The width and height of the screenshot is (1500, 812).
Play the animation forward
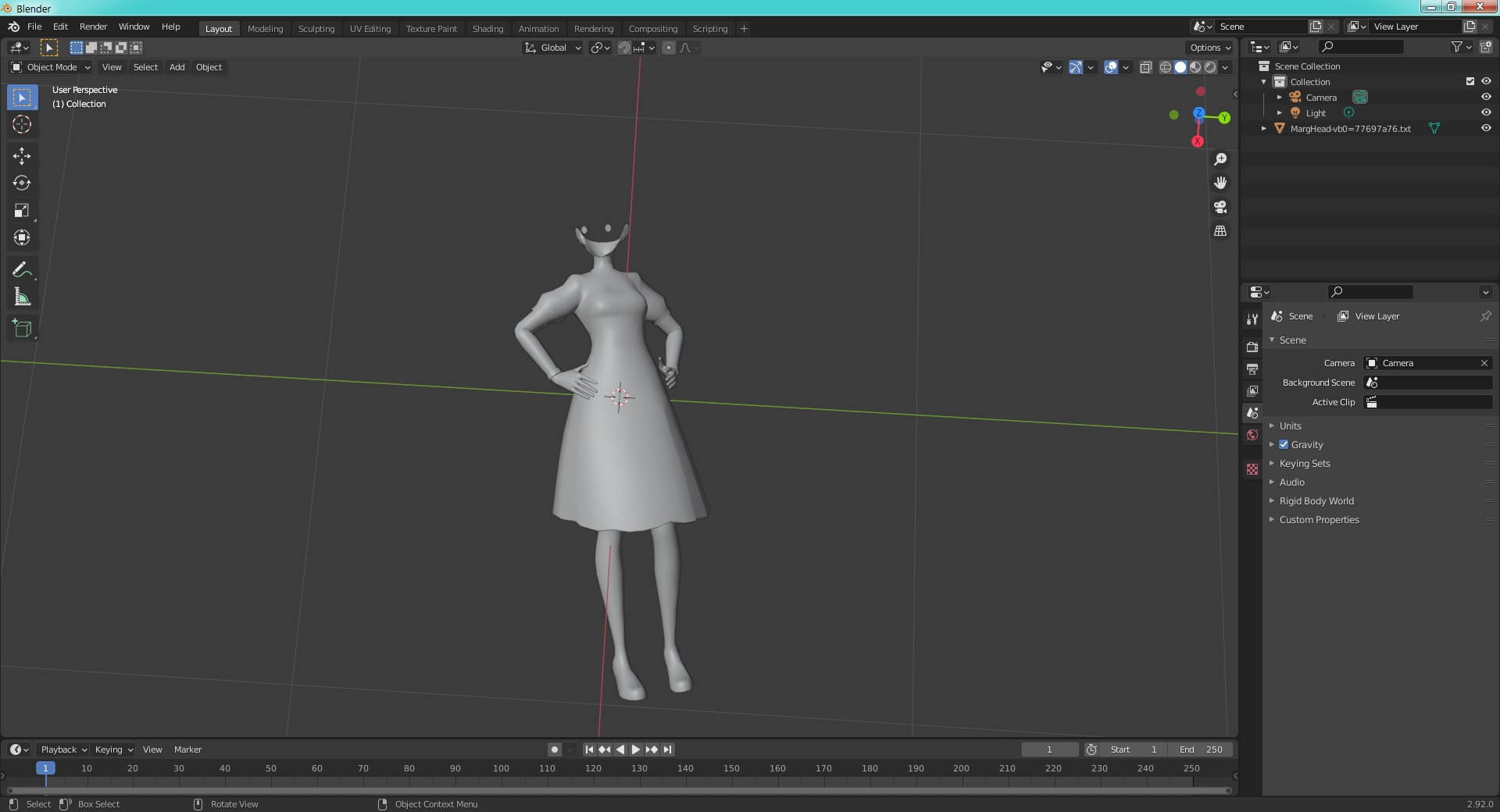(636, 750)
